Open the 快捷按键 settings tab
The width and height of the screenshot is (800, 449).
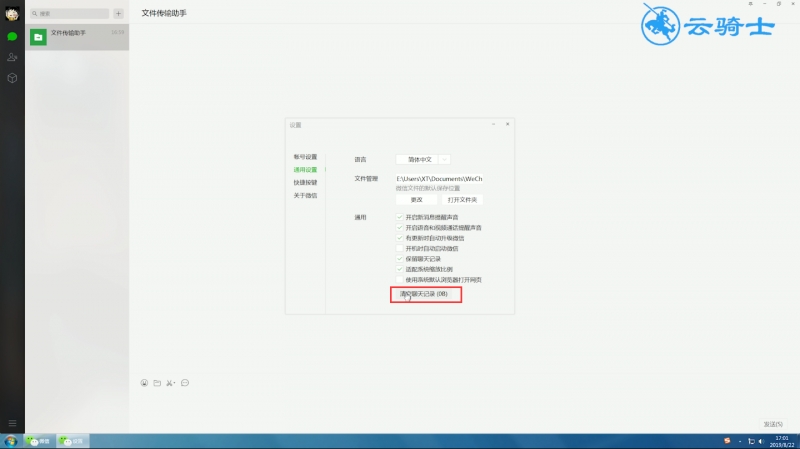[x=305, y=183]
